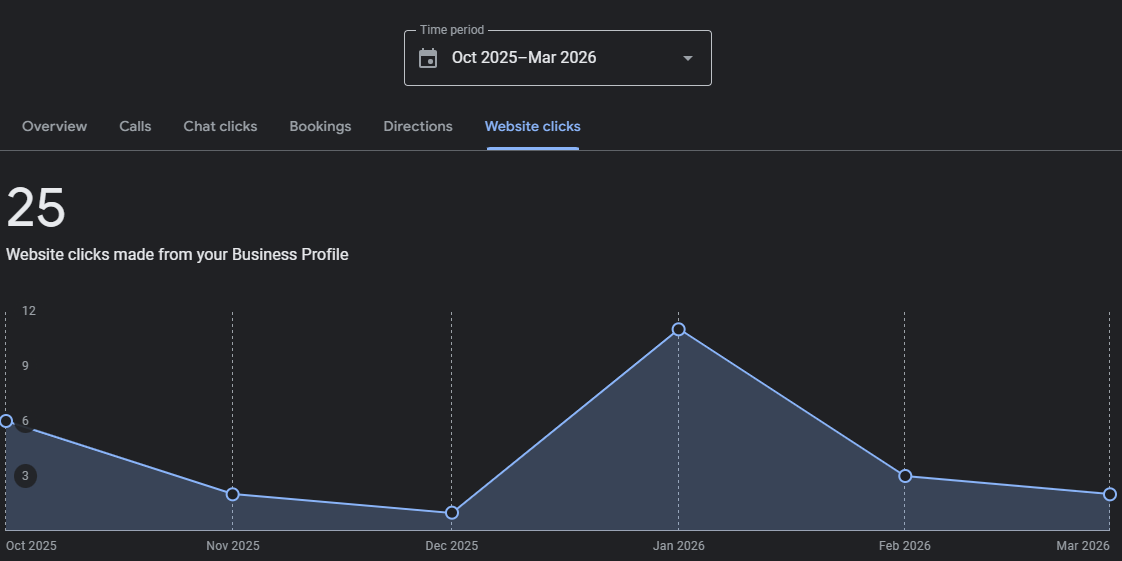
Task: Open the Calls tab
Action: (135, 126)
